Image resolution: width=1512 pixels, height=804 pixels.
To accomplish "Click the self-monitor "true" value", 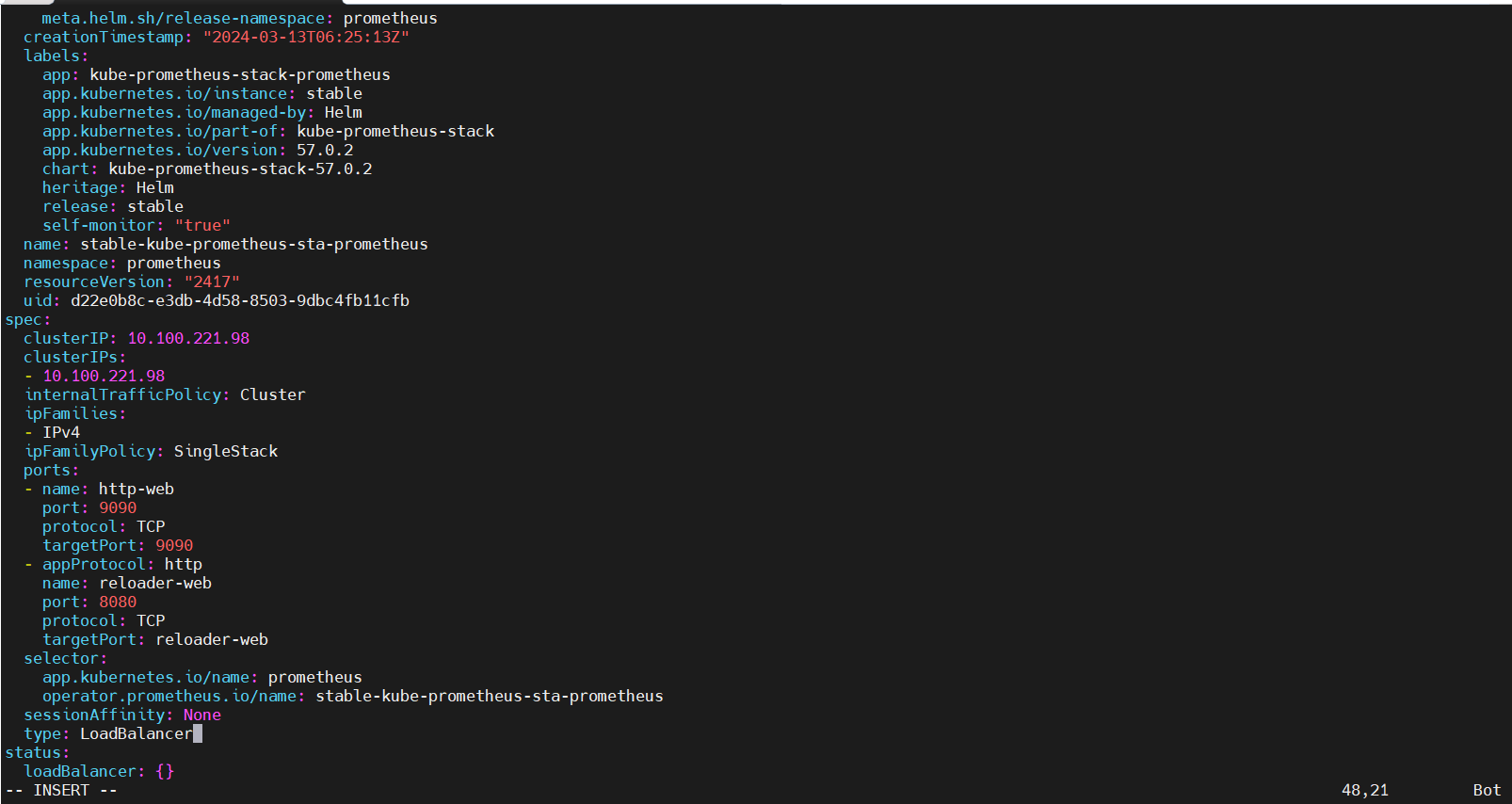I will click(x=202, y=225).
